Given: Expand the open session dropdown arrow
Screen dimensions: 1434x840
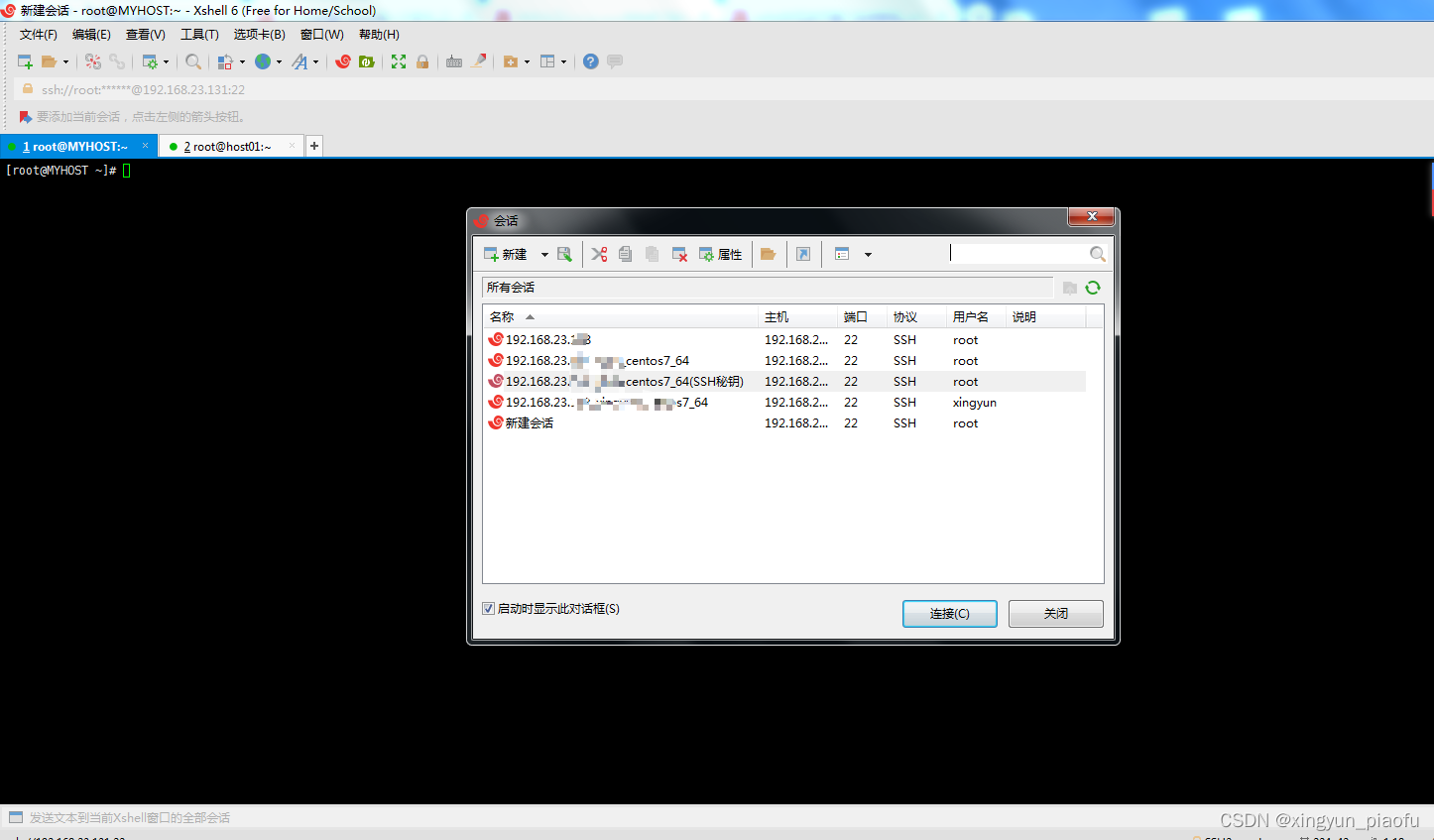Looking at the screenshot, I should pyautogui.click(x=66, y=61).
